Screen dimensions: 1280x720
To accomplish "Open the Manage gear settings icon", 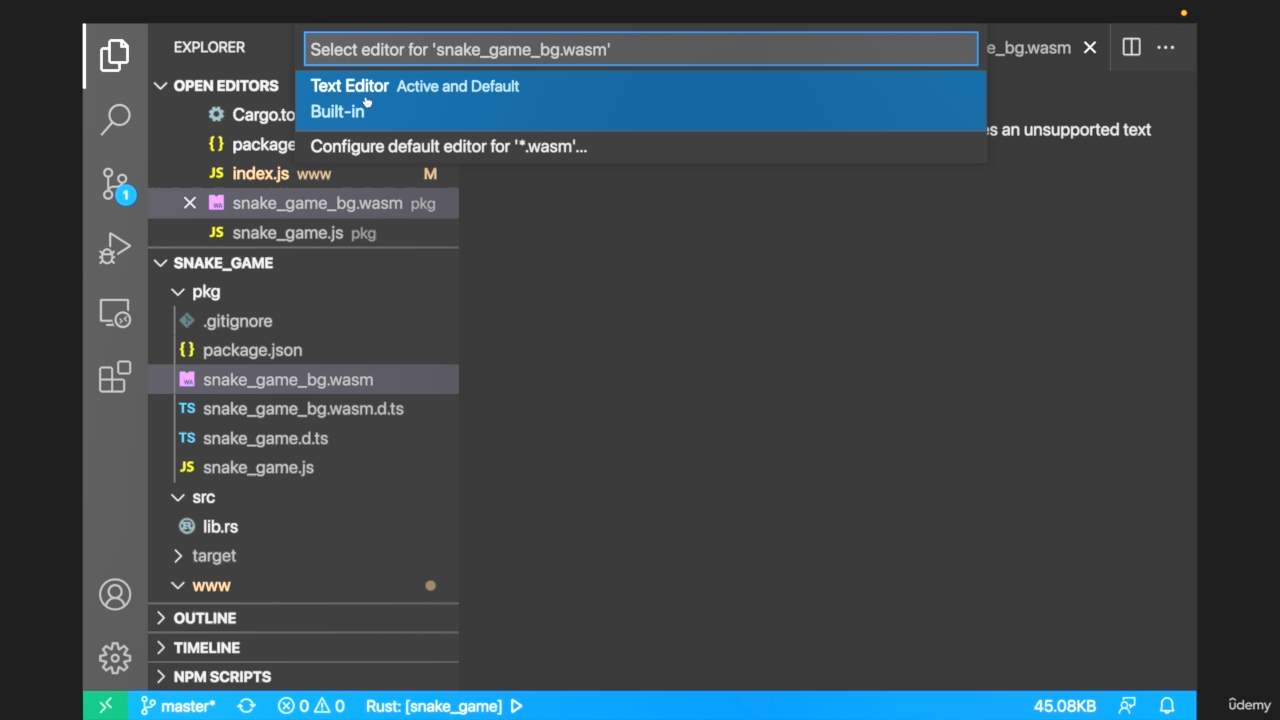I will (x=115, y=658).
